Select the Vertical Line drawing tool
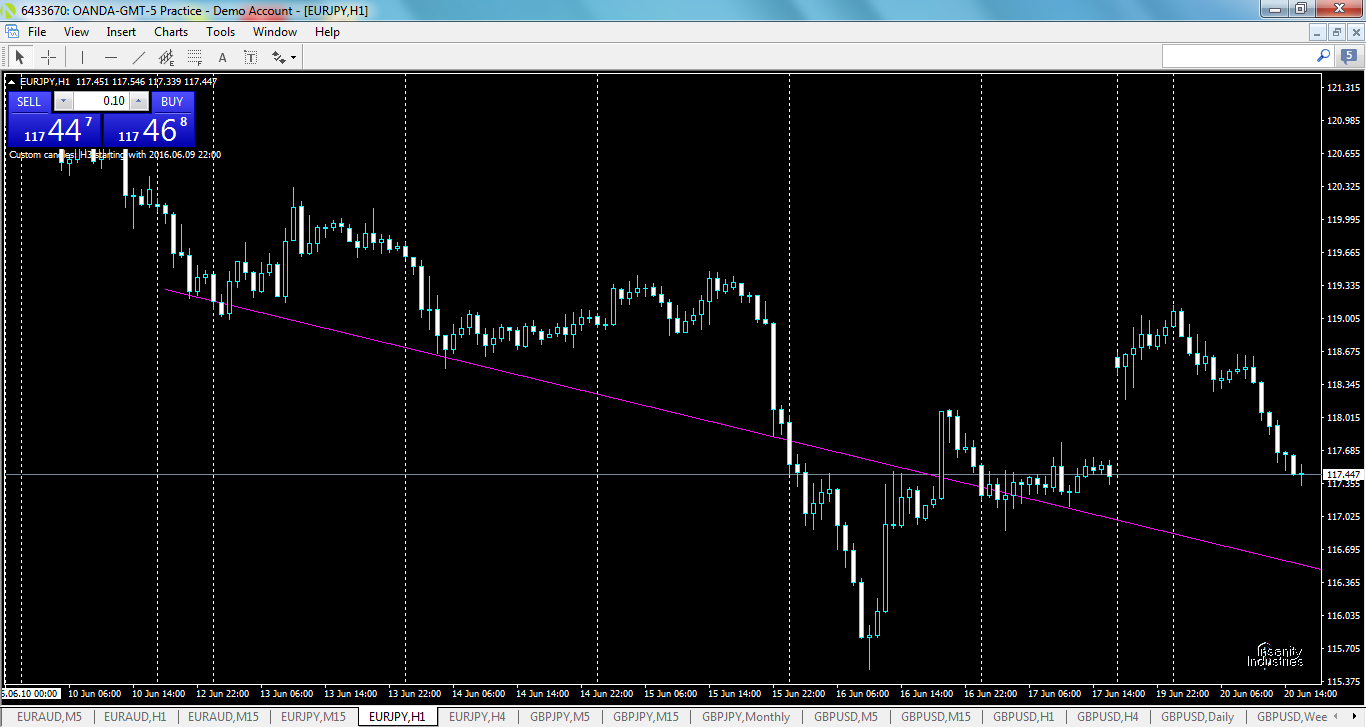The height and width of the screenshot is (728, 1366). click(81, 57)
